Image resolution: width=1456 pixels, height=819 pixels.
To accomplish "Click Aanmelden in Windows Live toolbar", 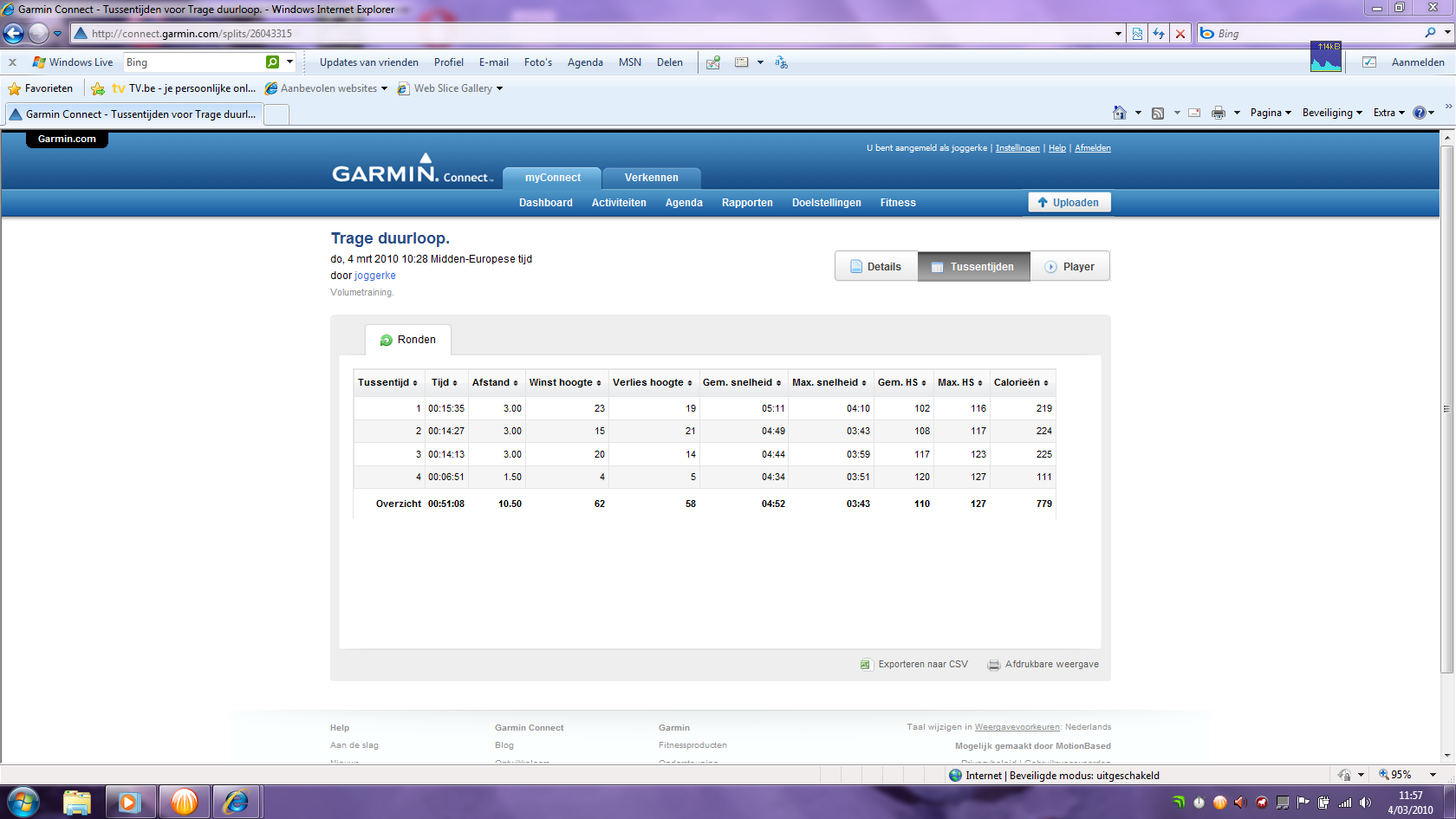I will pyautogui.click(x=1418, y=62).
